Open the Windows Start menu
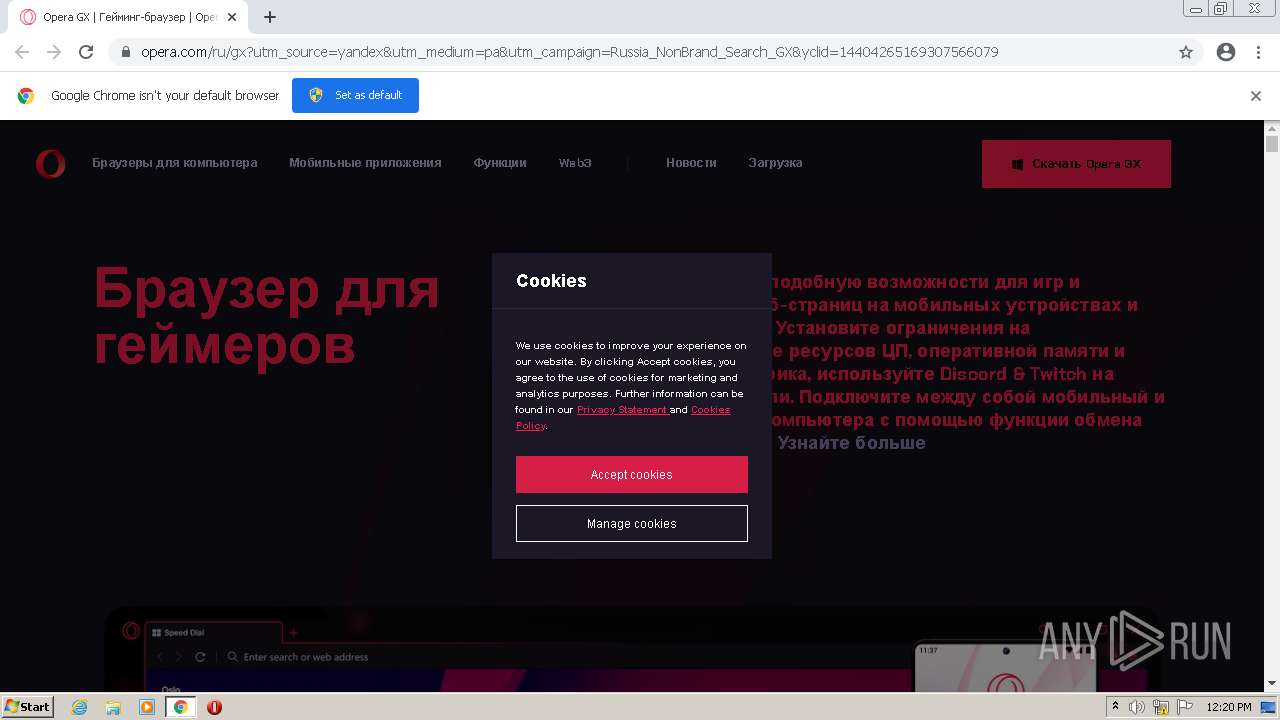1280x720 pixels. tap(27, 706)
